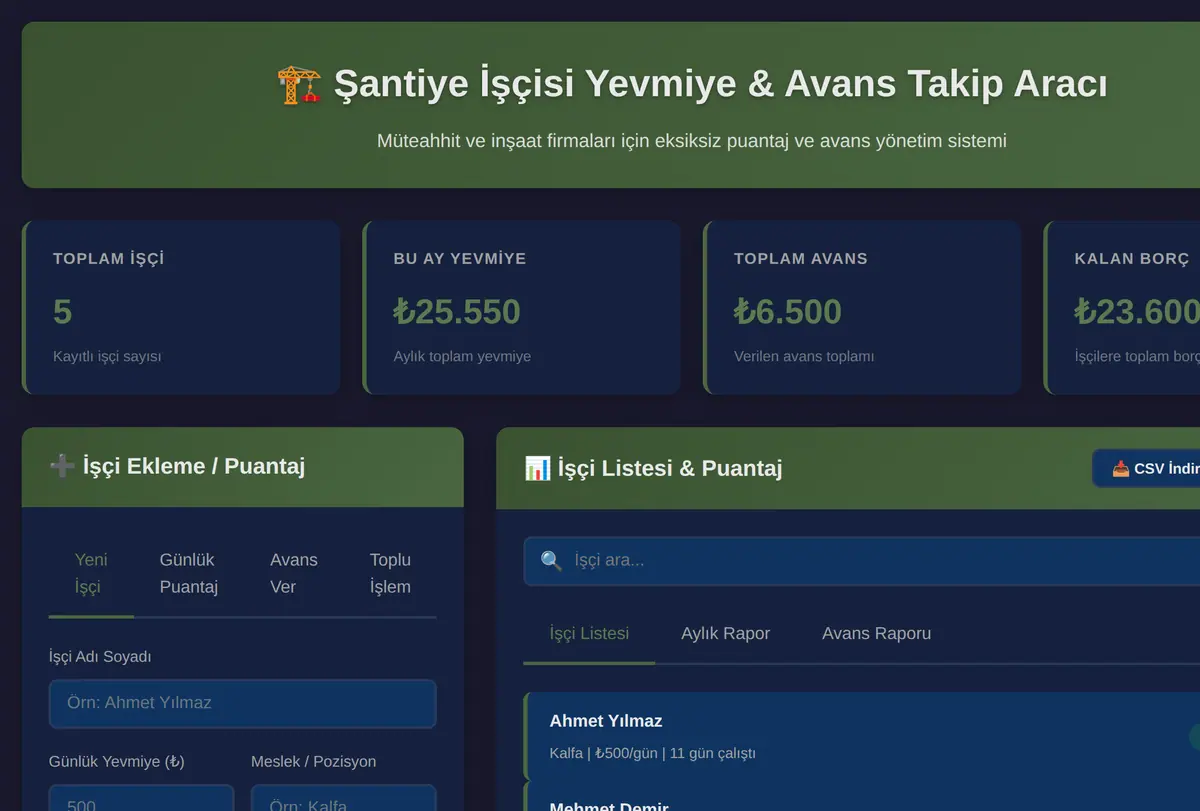
Task: Click the Günlük Yevmiye amount field
Action: pos(141,798)
